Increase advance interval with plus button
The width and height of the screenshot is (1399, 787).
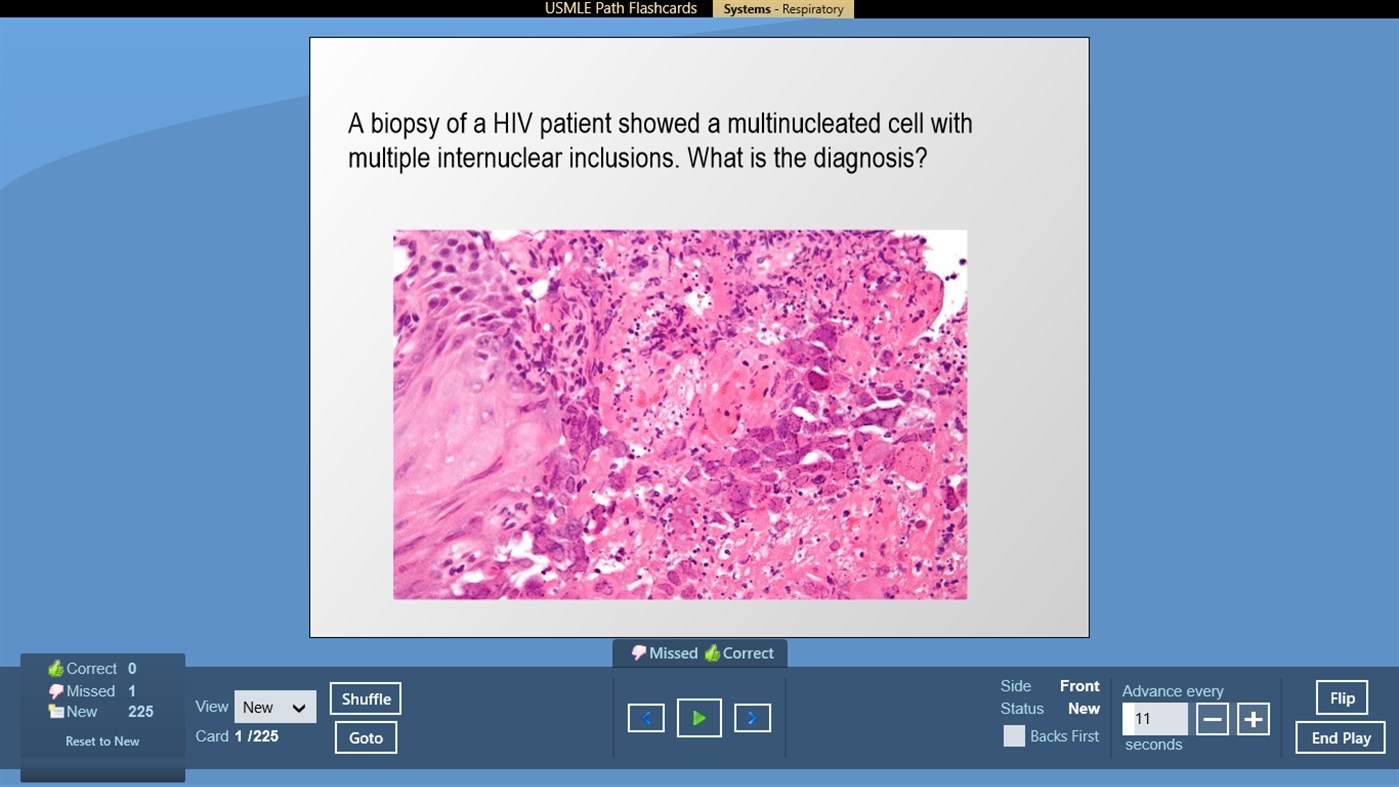coord(1253,717)
